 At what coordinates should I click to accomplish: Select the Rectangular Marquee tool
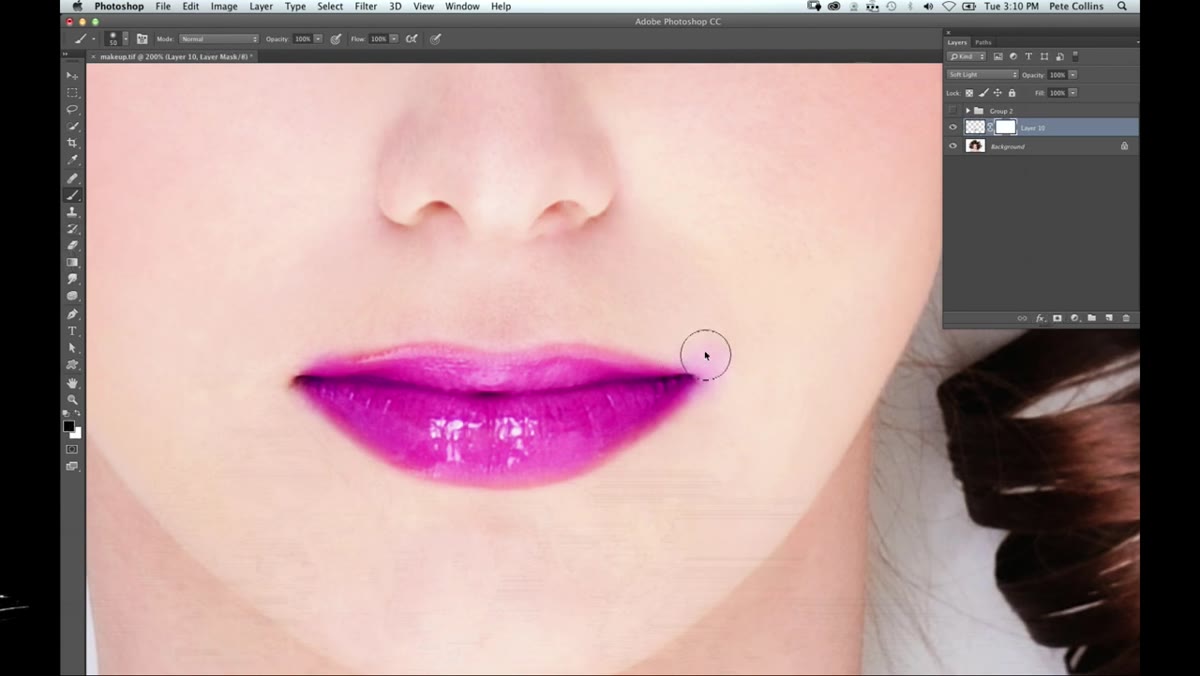pos(72,92)
